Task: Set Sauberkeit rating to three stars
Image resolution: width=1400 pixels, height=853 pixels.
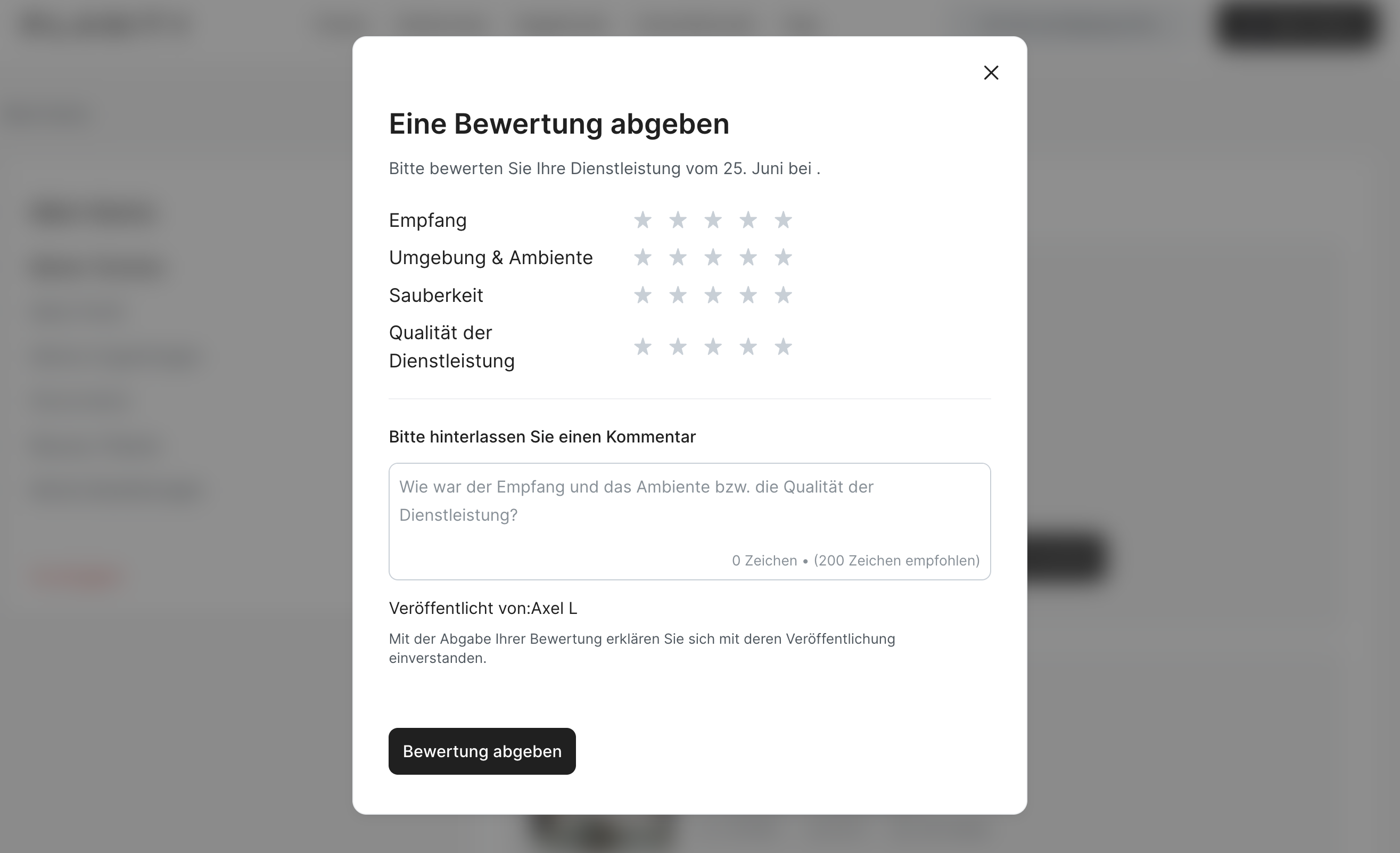Action: tap(713, 295)
